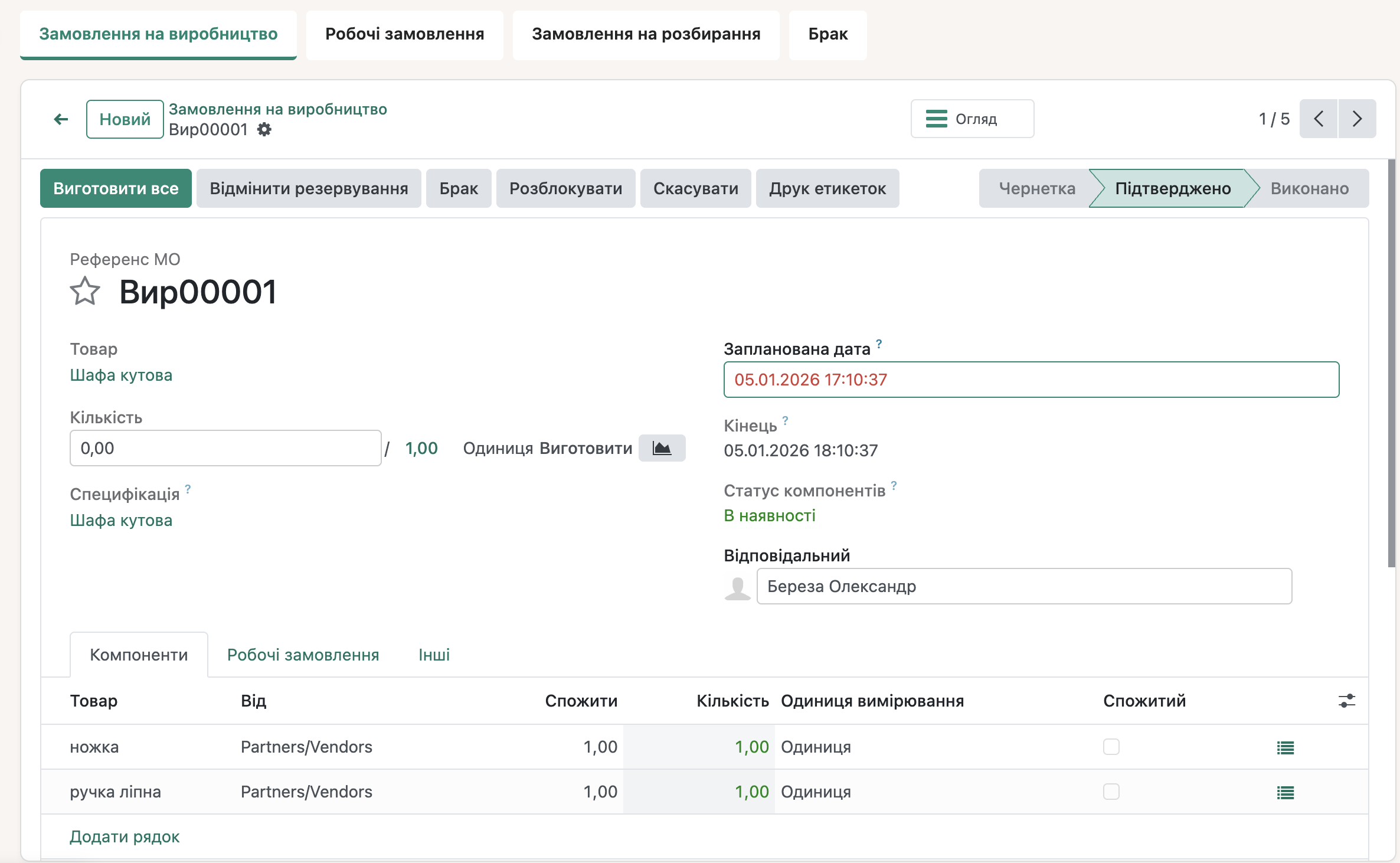Open the Відповідальний field with Береза Олександр
Screen dimensions: 1400x863
(x=1024, y=586)
